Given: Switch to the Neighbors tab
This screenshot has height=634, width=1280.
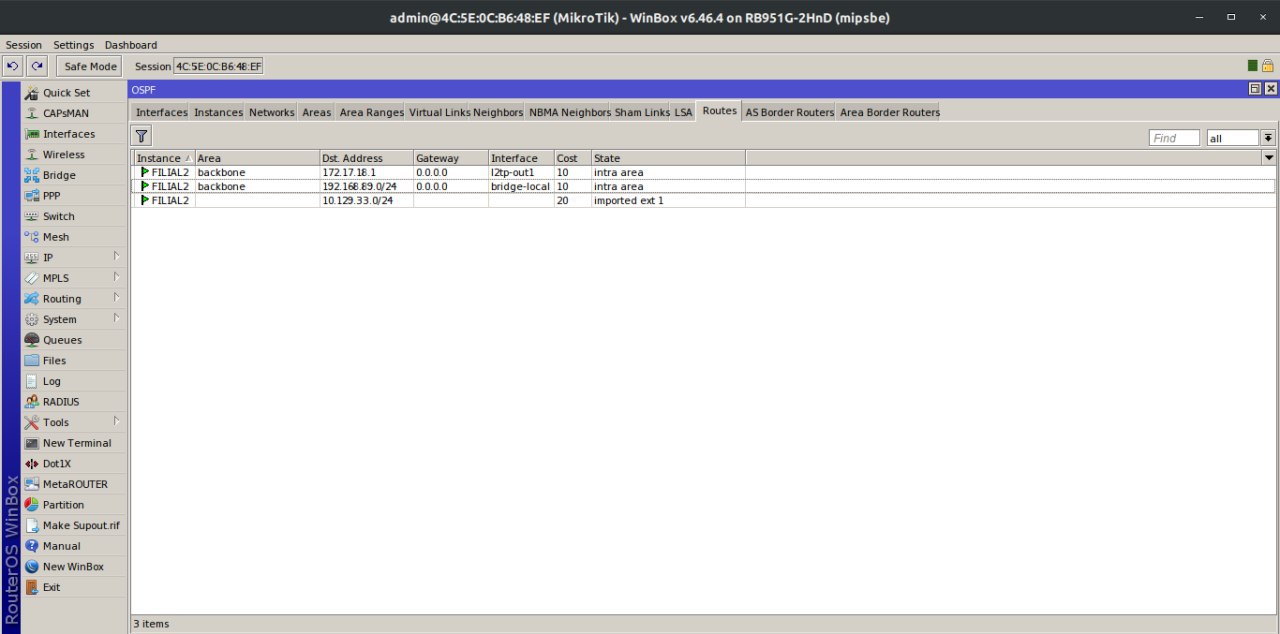Looking at the screenshot, I should pyautogui.click(x=498, y=112).
